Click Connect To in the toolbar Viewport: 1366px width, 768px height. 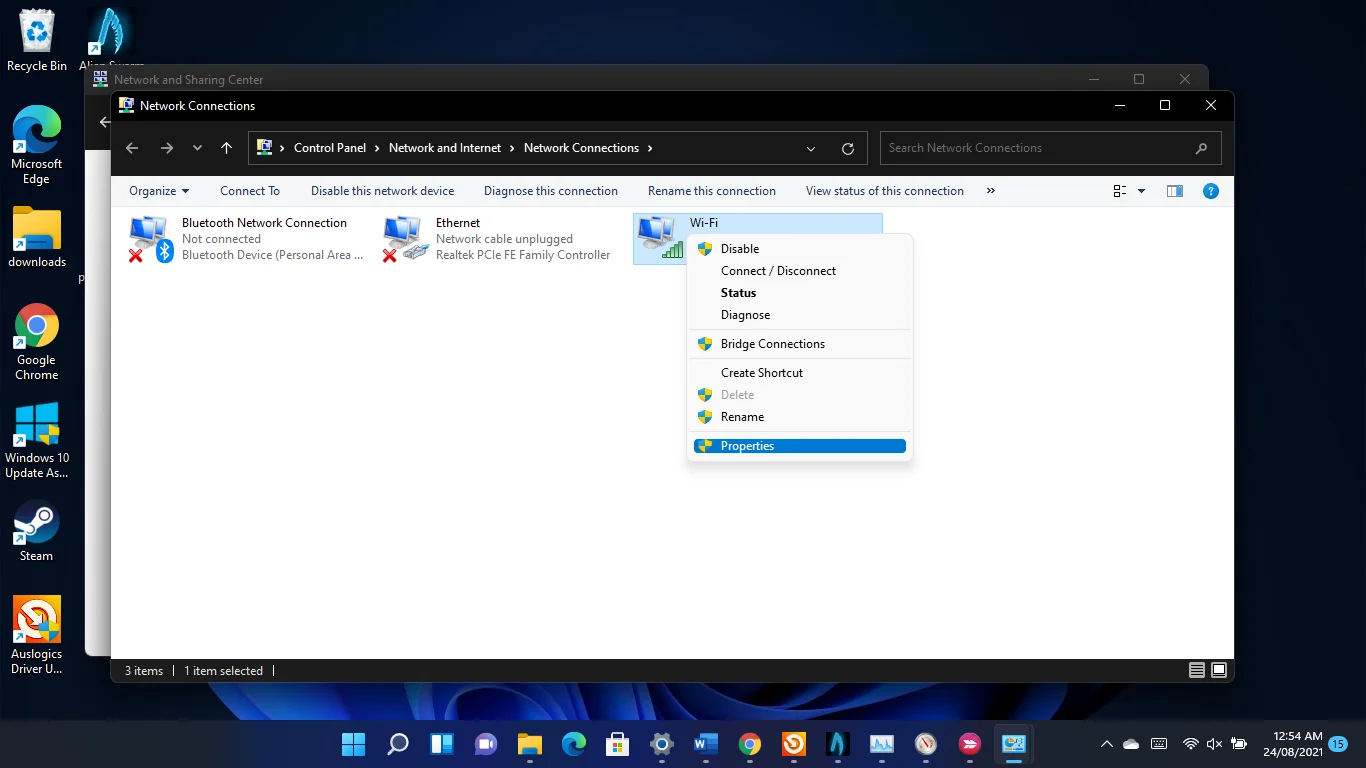[x=250, y=191]
